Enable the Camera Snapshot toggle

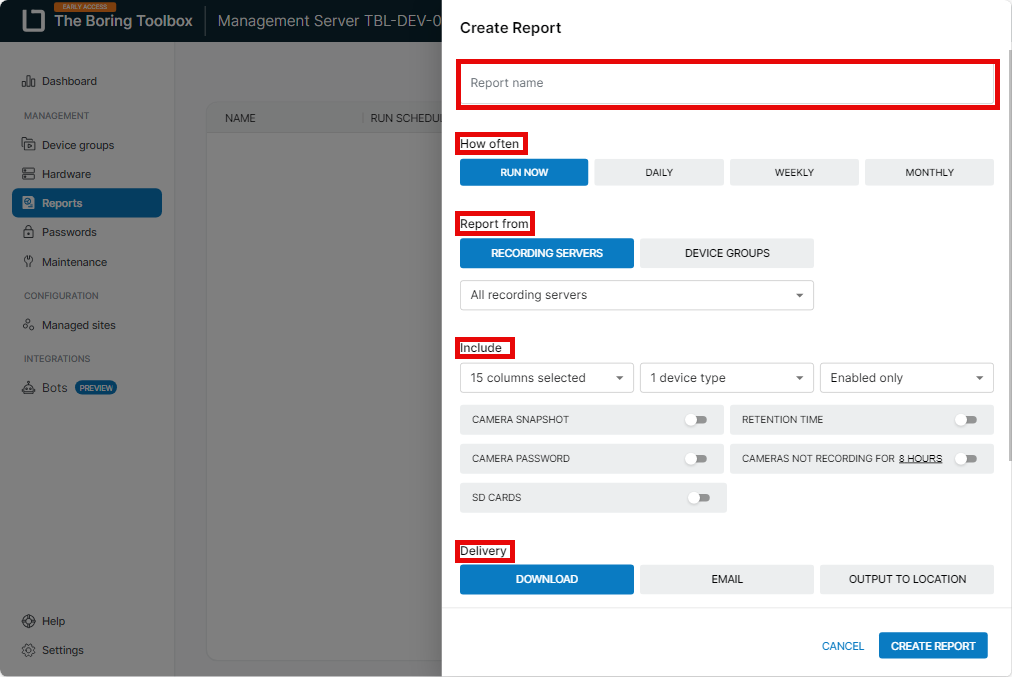coord(696,420)
